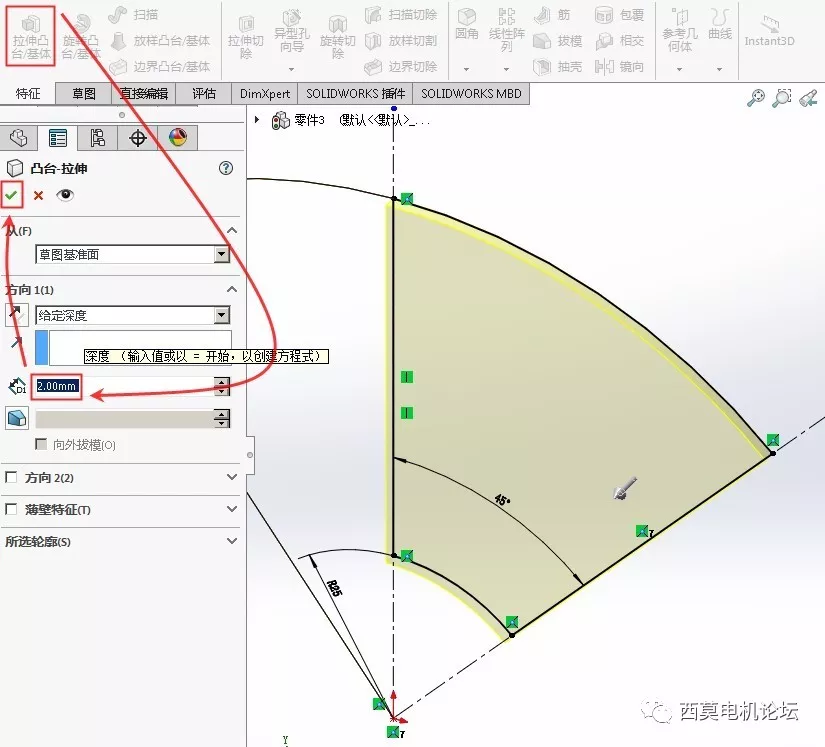Select the Extruded Cut tool (拉伸切除)

pyautogui.click(x=245, y=36)
